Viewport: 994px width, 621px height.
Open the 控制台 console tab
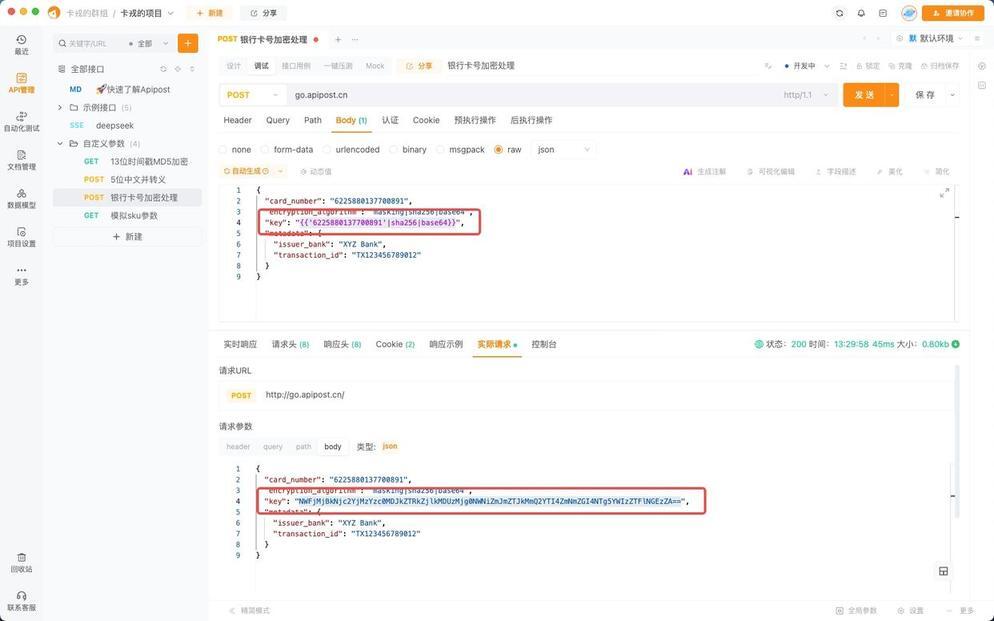coord(544,344)
